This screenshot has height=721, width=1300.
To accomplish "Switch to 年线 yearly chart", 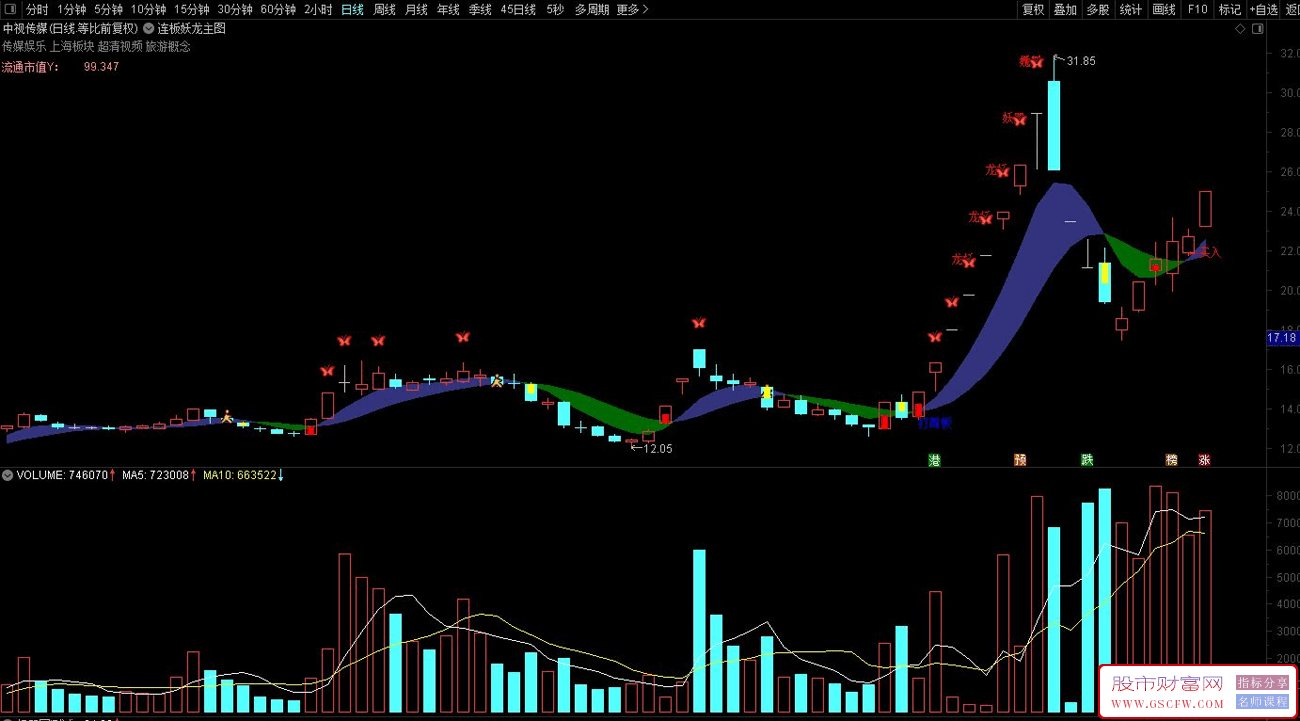I will (x=448, y=9).
